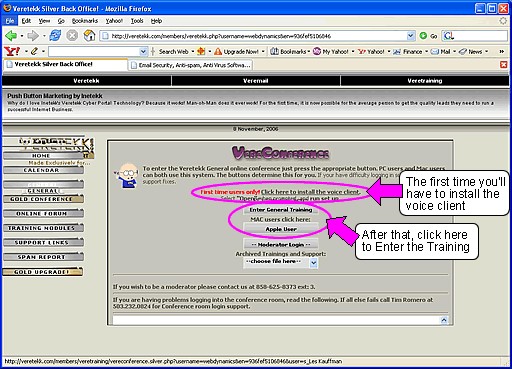Click the Yahoo toolbar pencil icon
This screenshot has height=369, width=512.
pyautogui.click(x=34, y=52)
